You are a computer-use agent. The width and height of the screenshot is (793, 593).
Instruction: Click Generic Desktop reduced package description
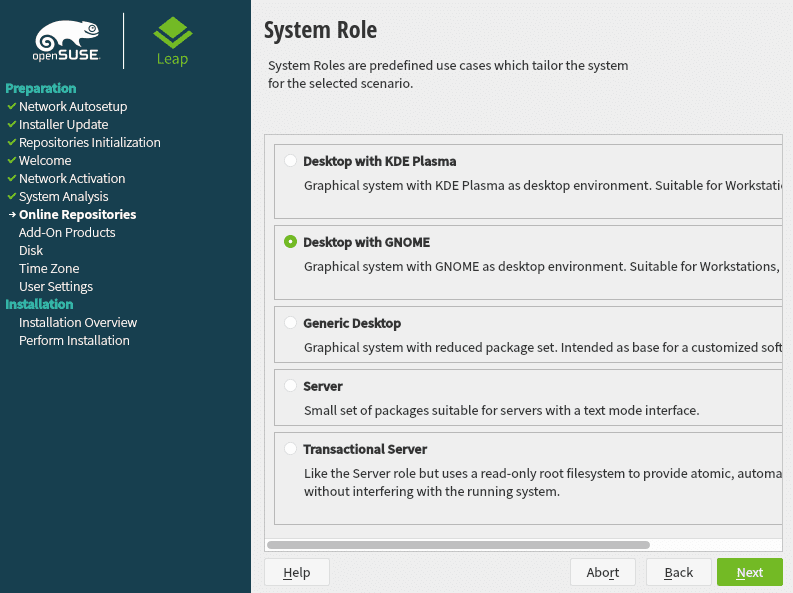tap(543, 347)
